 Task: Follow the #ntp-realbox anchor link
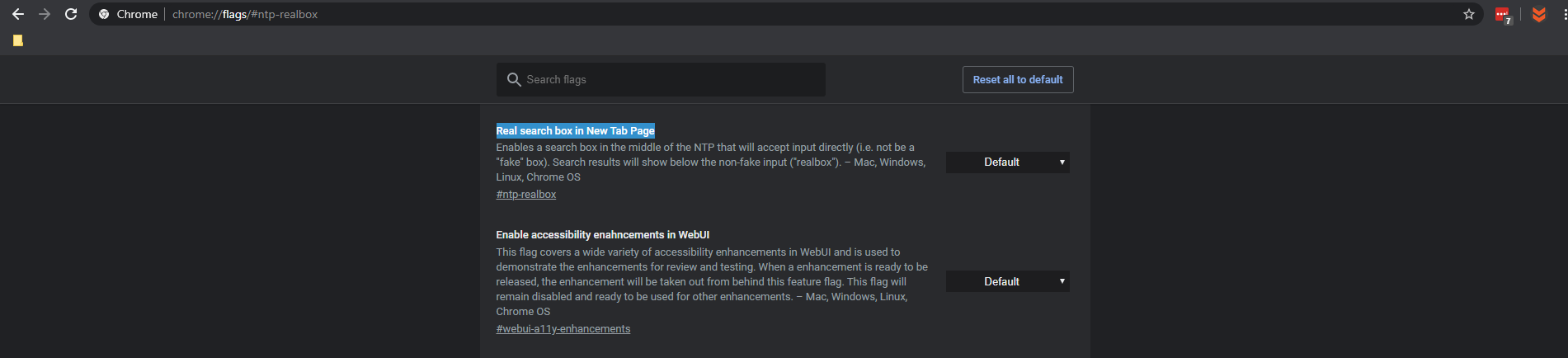point(526,195)
